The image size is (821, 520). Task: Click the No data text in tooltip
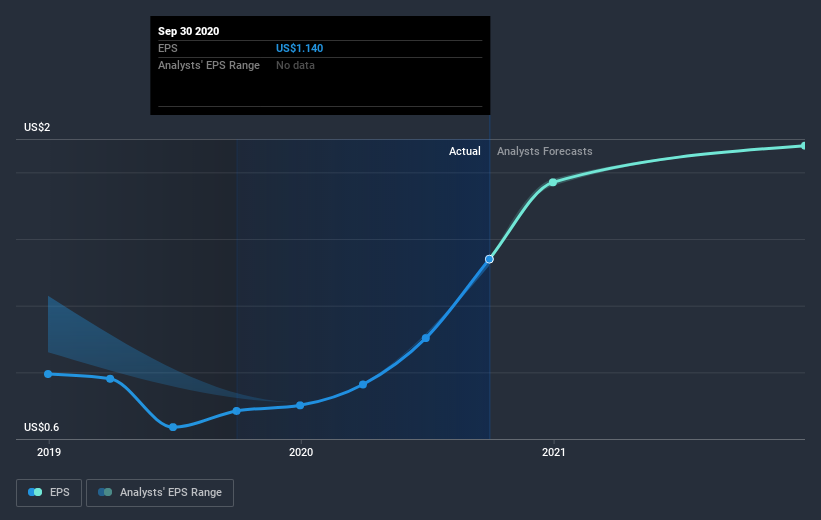coord(295,65)
